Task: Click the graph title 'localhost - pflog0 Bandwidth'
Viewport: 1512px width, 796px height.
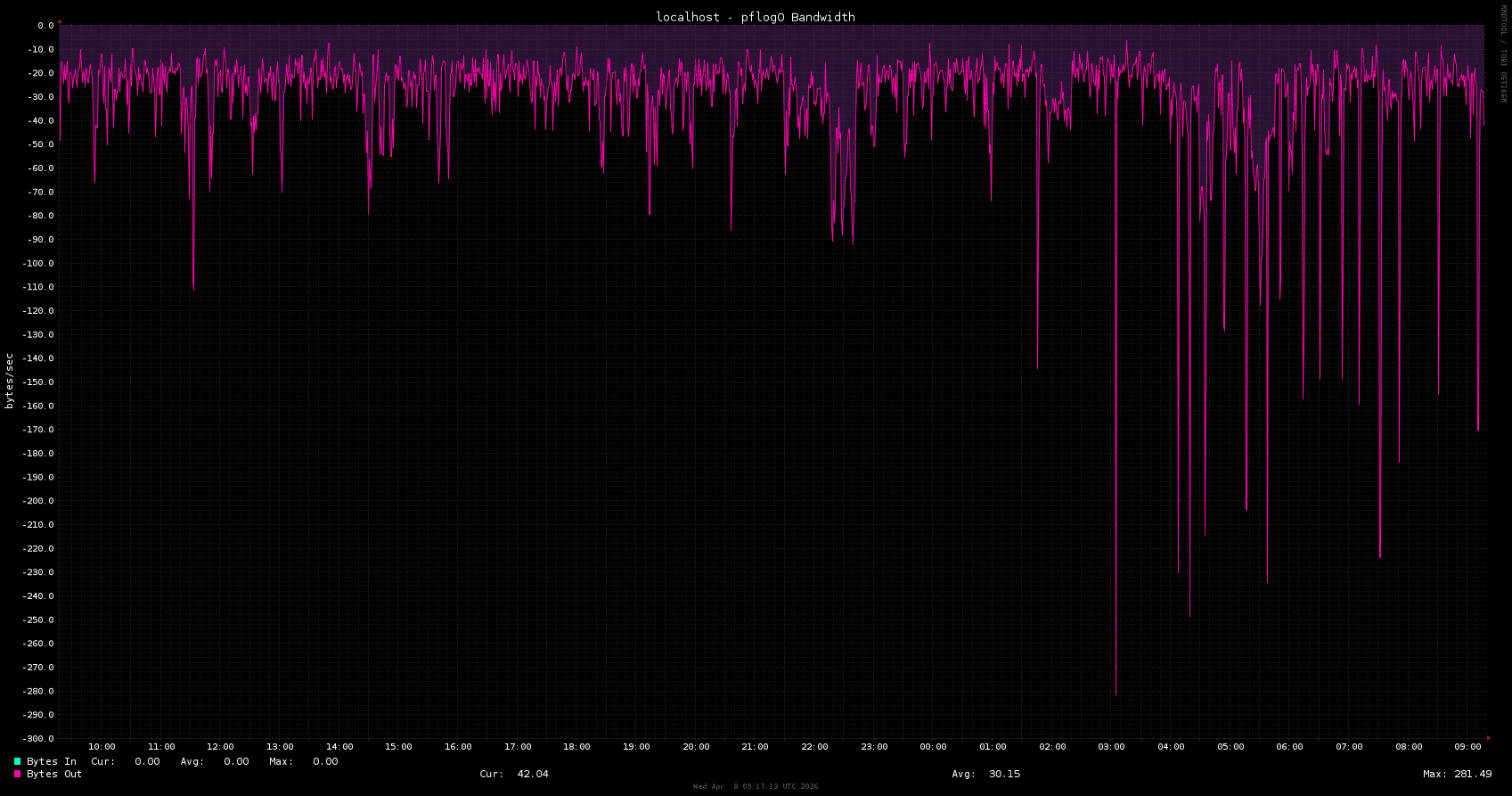Action: (x=755, y=17)
